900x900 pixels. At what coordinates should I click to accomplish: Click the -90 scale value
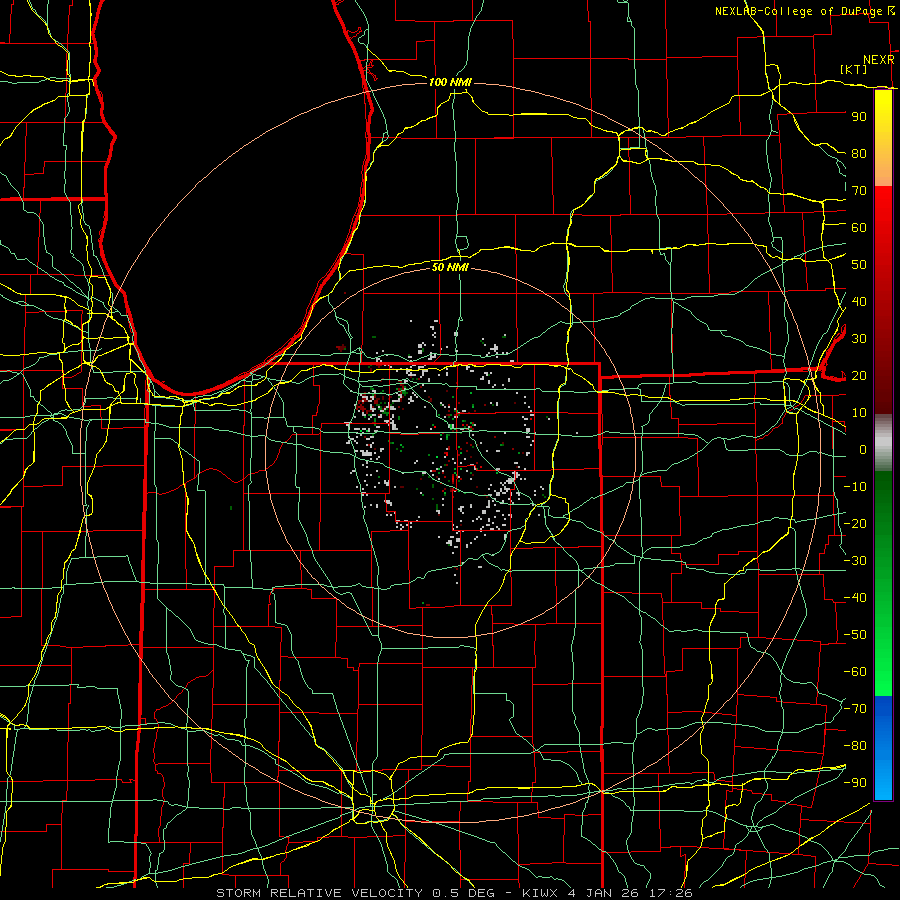click(855, 783)
